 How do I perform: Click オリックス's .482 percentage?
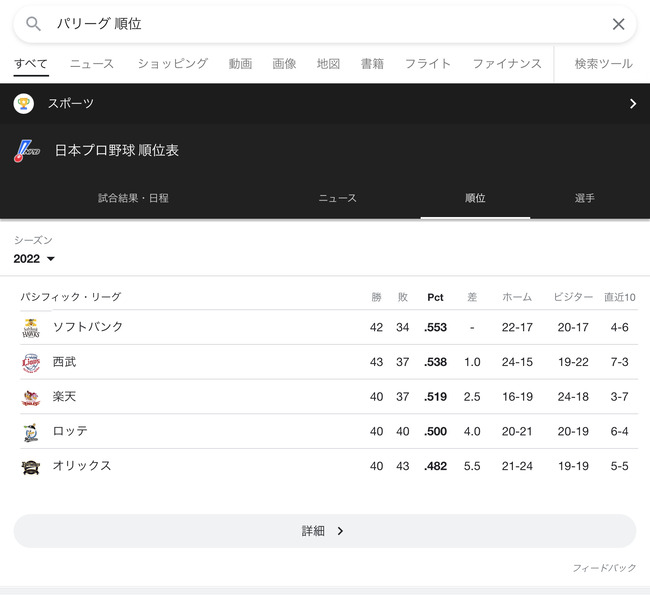coord(435,466)
